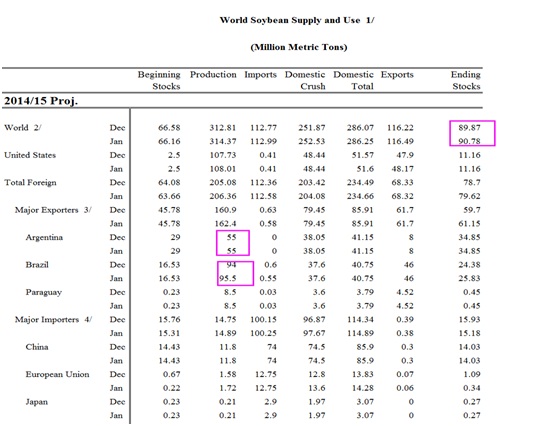This screenshot has width=558, height=426.
Task: Click the China row label
Action: tap(37, 347)
